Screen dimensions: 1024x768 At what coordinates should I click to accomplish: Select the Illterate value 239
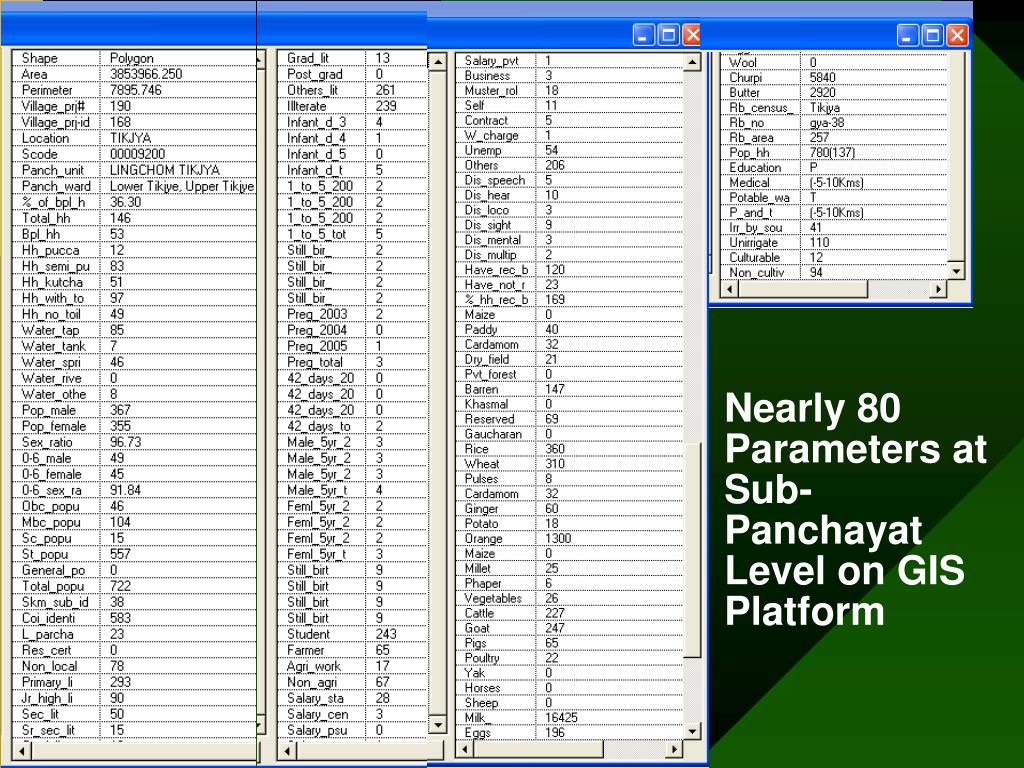point(386,106)
